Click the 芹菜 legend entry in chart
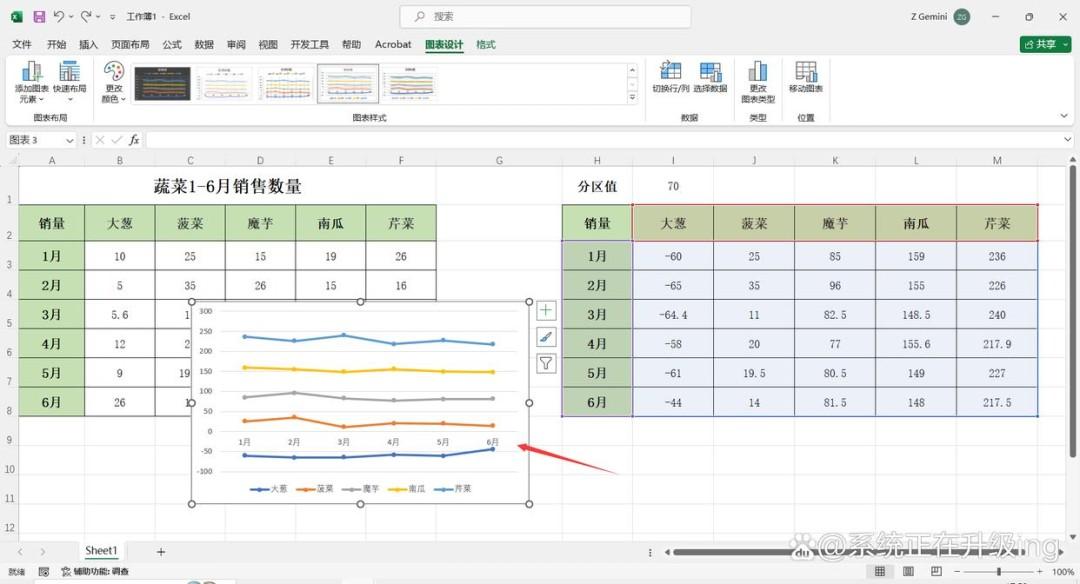The height and width of the screenshot is (584, 1080). [x=453, y=488]
